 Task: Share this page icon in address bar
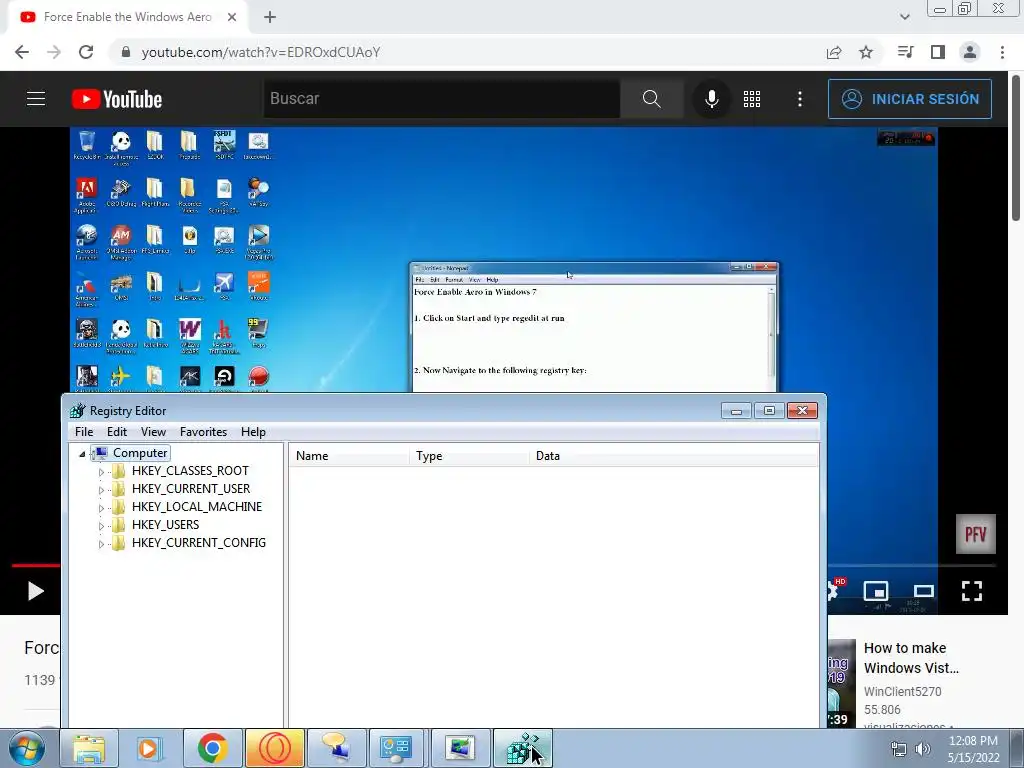tap(834, 52)
